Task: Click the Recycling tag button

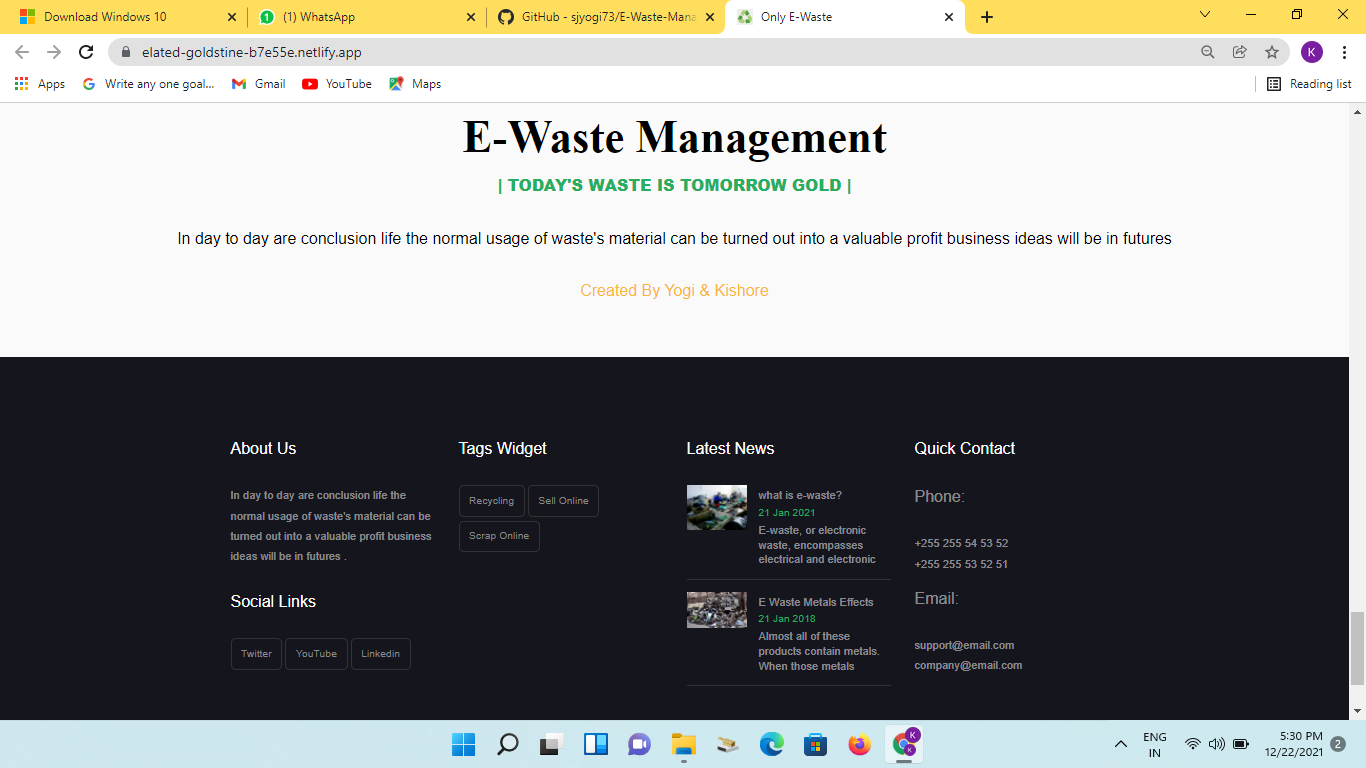Action: (x=491, y=500)
